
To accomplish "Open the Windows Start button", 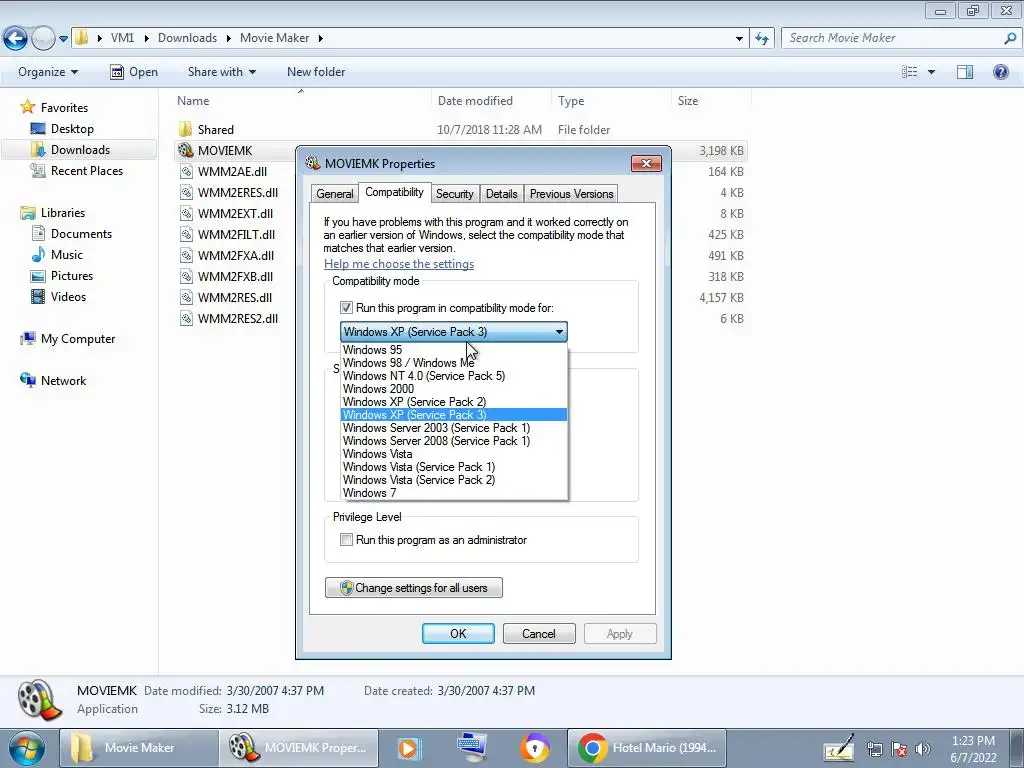I will [x=26, y=748].
